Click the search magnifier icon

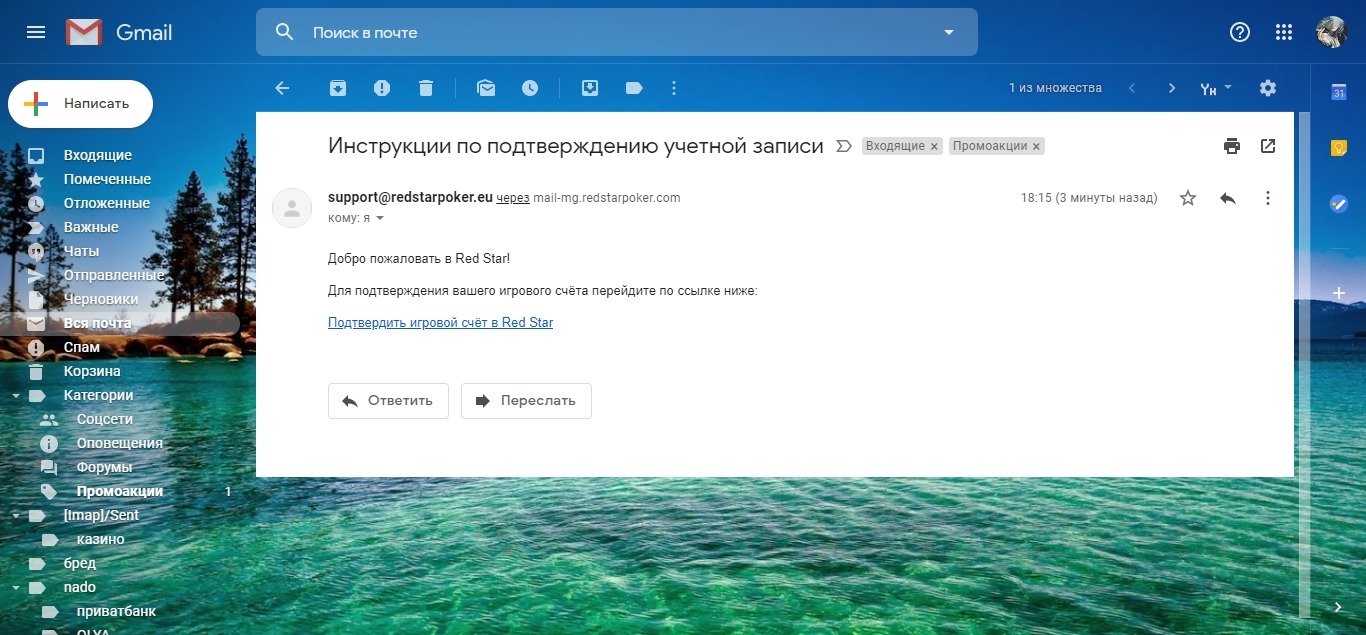coord(285,32)
